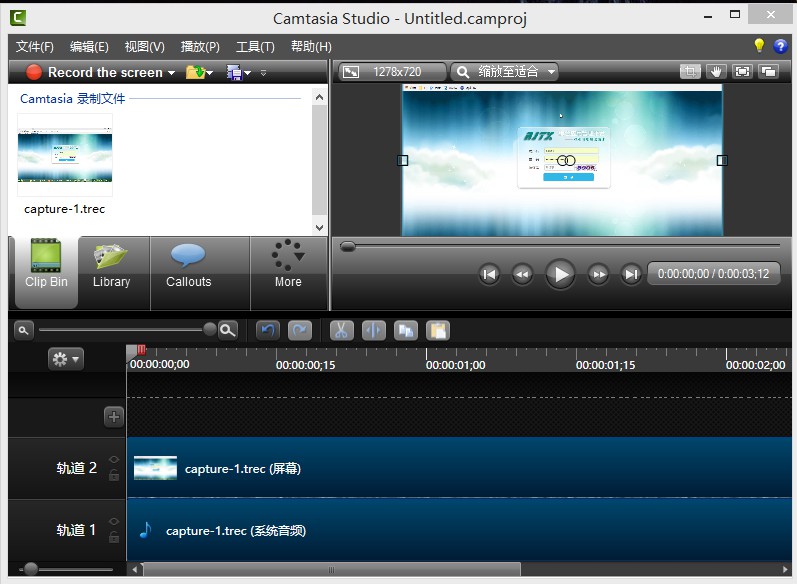This screenshot has height=584, width=797.
Task: Select the capture-1.trec clip thumbnail
Action: coord(65,156)
